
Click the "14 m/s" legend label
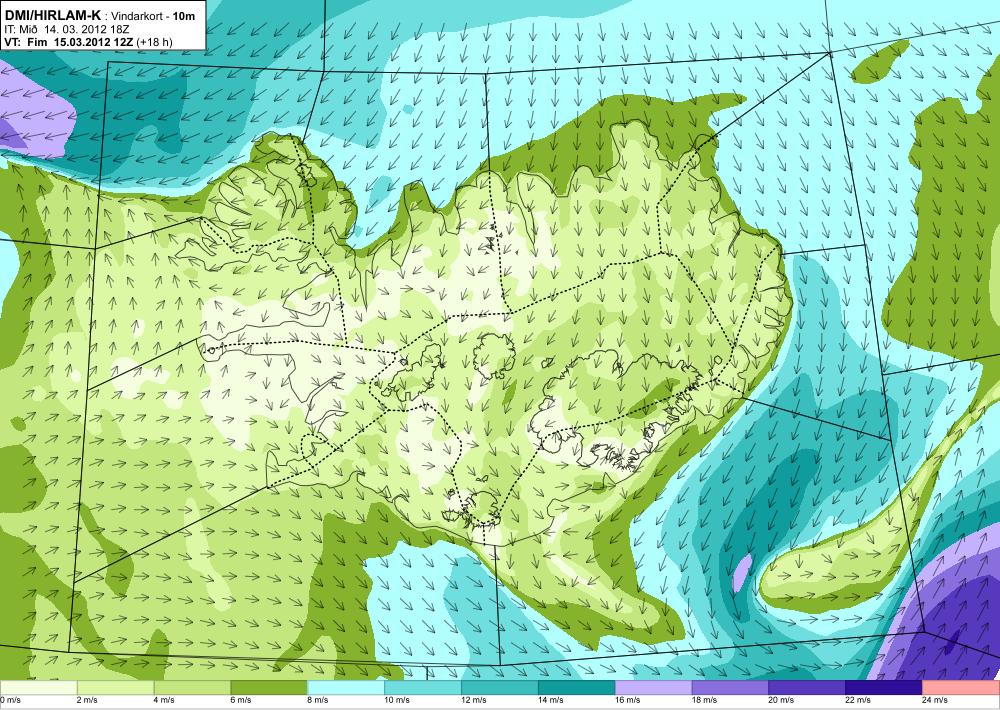click(550, 700)
